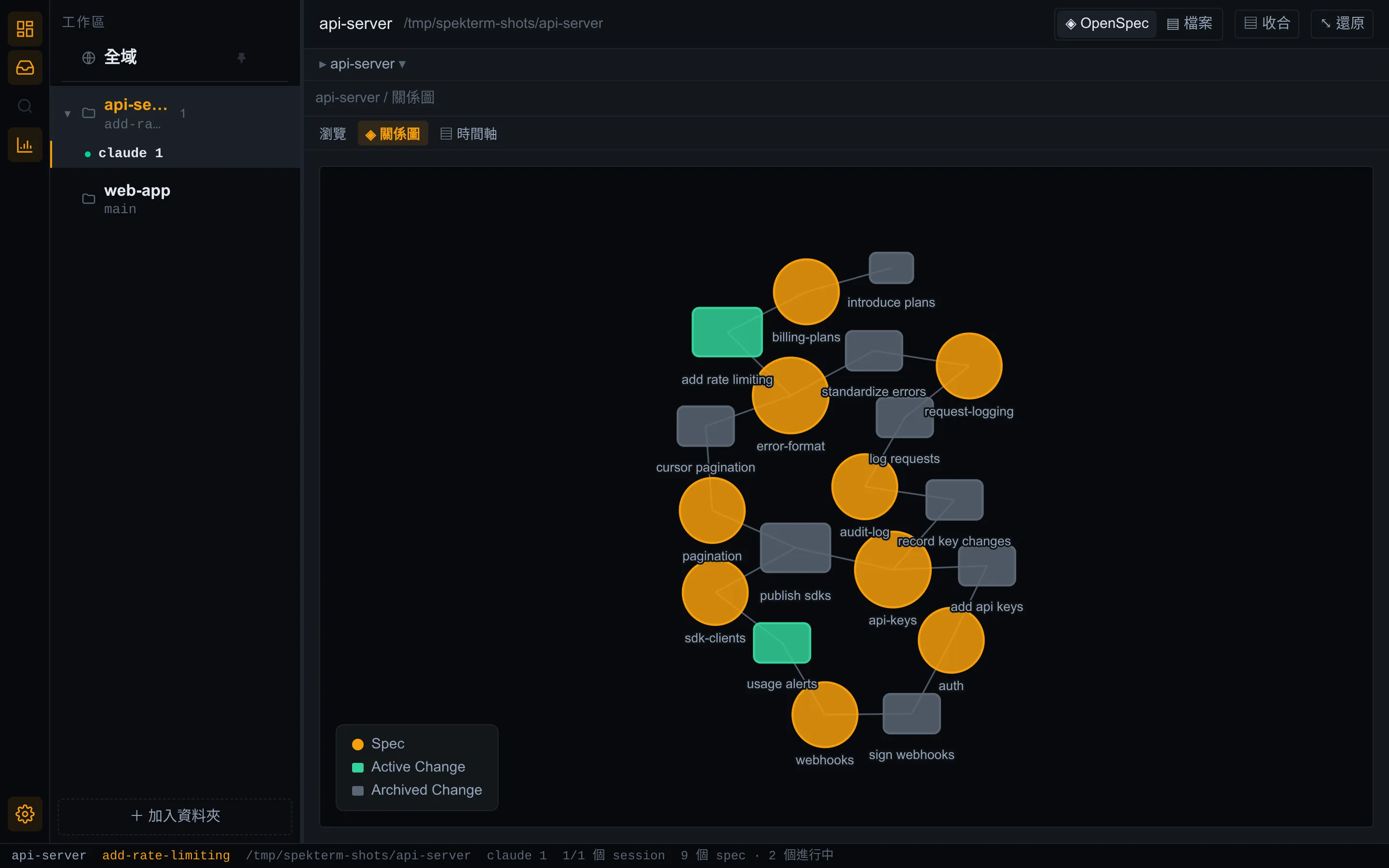This screenshot has height=868, width=1389.
Task: Select the 關係圖 graph tab
Action: [x=393, y=134]
